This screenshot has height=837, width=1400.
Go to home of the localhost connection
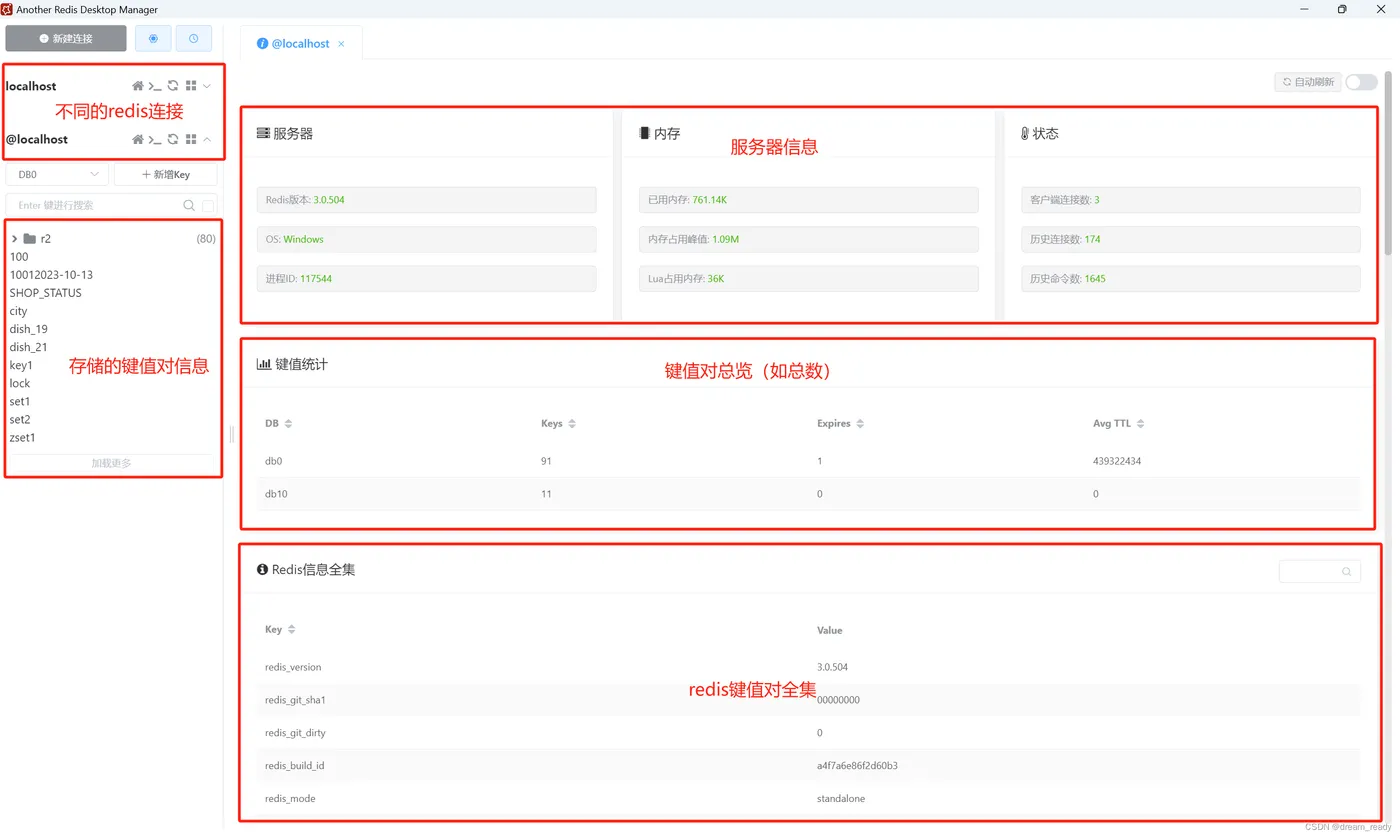pyautogui.click(x=138, y=86)
